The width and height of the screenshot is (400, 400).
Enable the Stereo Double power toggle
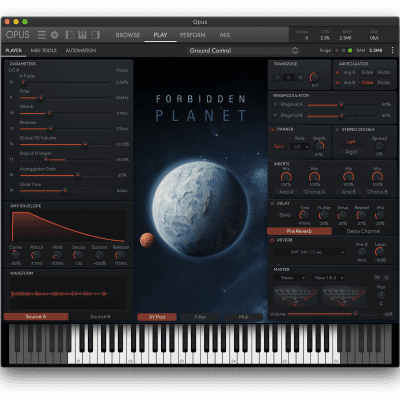click(x=337, y=129)
